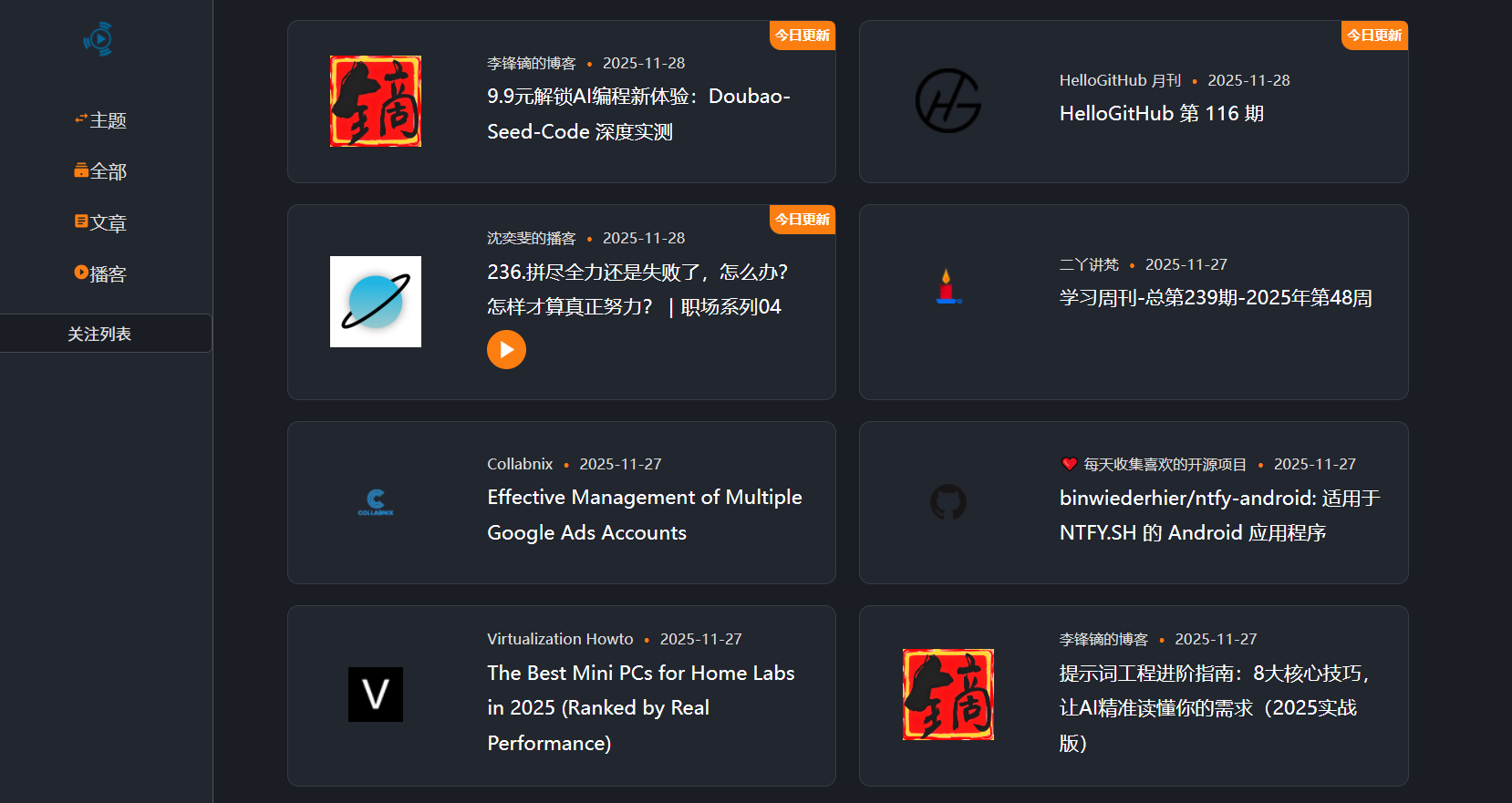Click the candle icon for 二丫讲梵
This screenshot has height=803, width=1512.
click(x=948, y=286)
